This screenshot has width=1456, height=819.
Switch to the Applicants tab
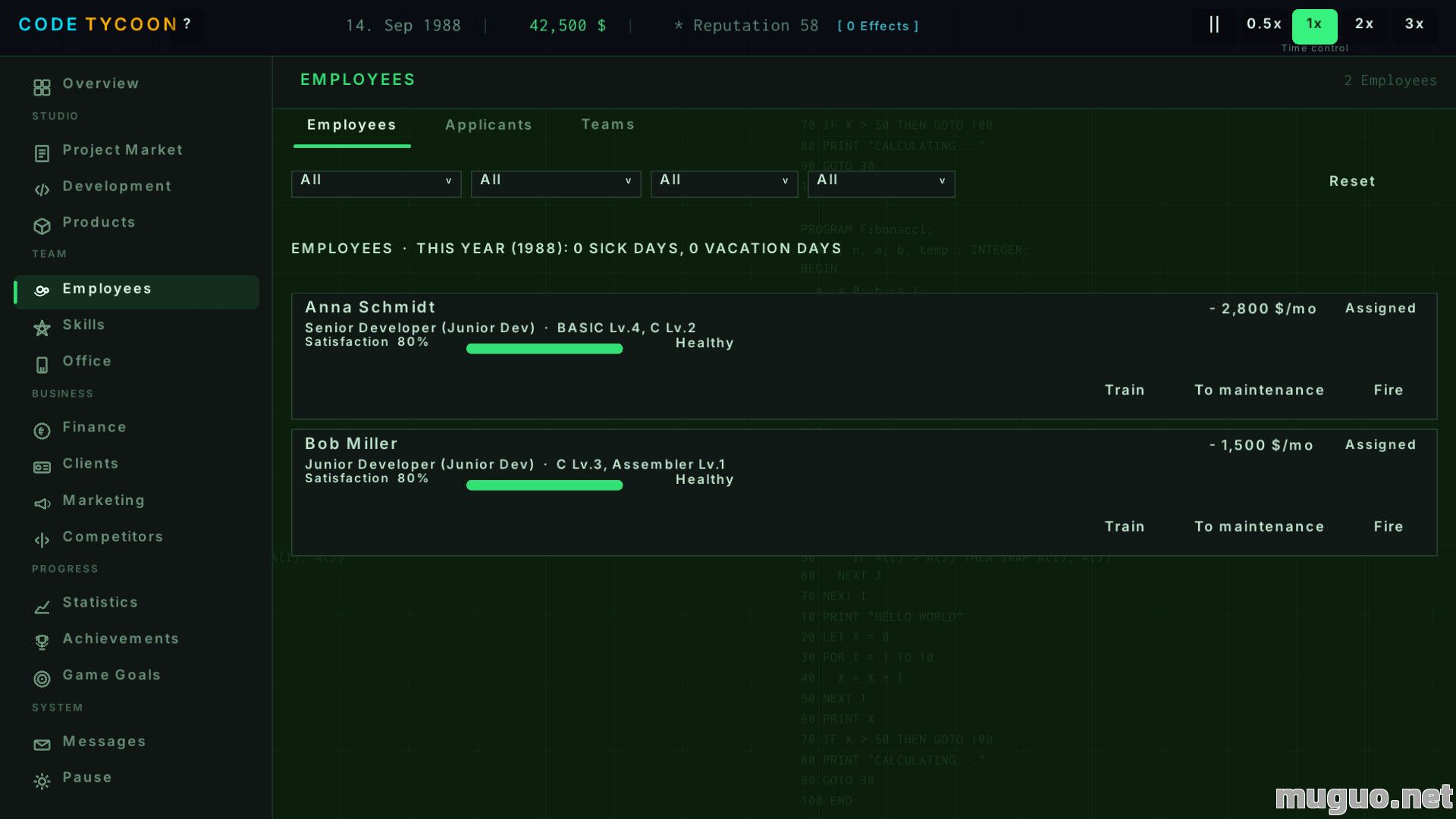tap(489, 125)
